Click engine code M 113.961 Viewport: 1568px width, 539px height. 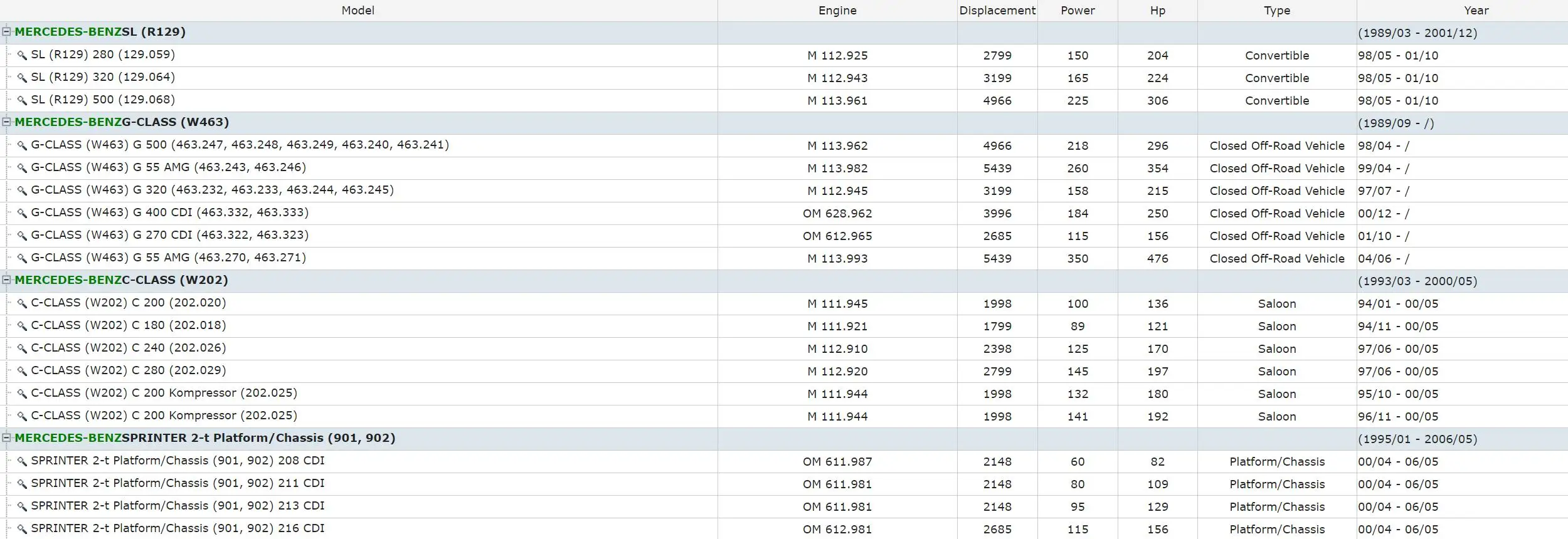tap(837, 101)
